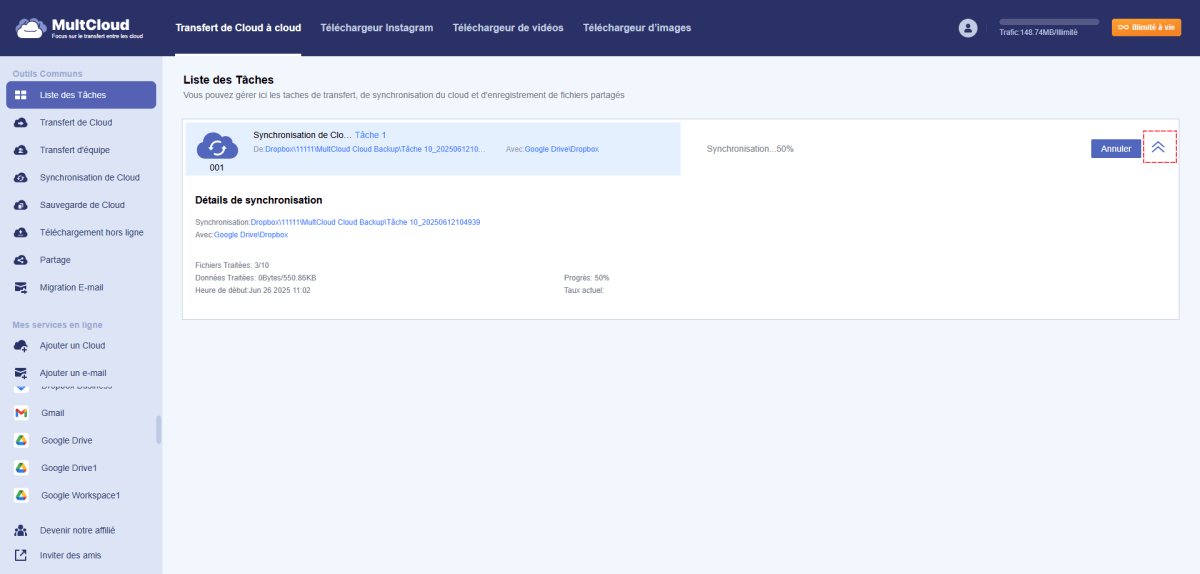
Task: Click the sidebar services scrollbar handle
Action: point(158,430)
